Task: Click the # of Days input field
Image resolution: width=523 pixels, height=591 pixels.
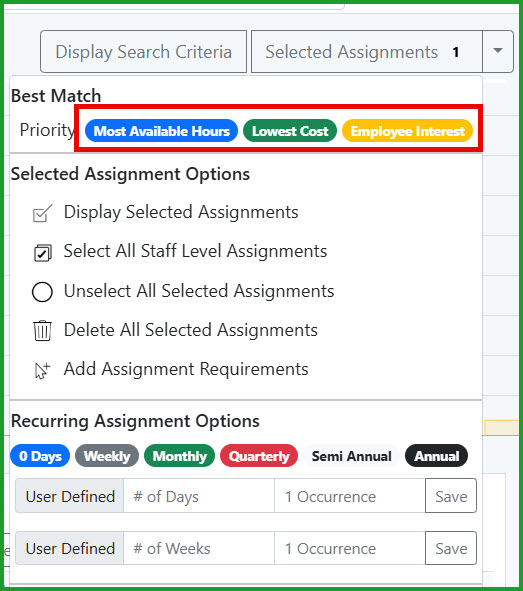Action: pos(199,496)
